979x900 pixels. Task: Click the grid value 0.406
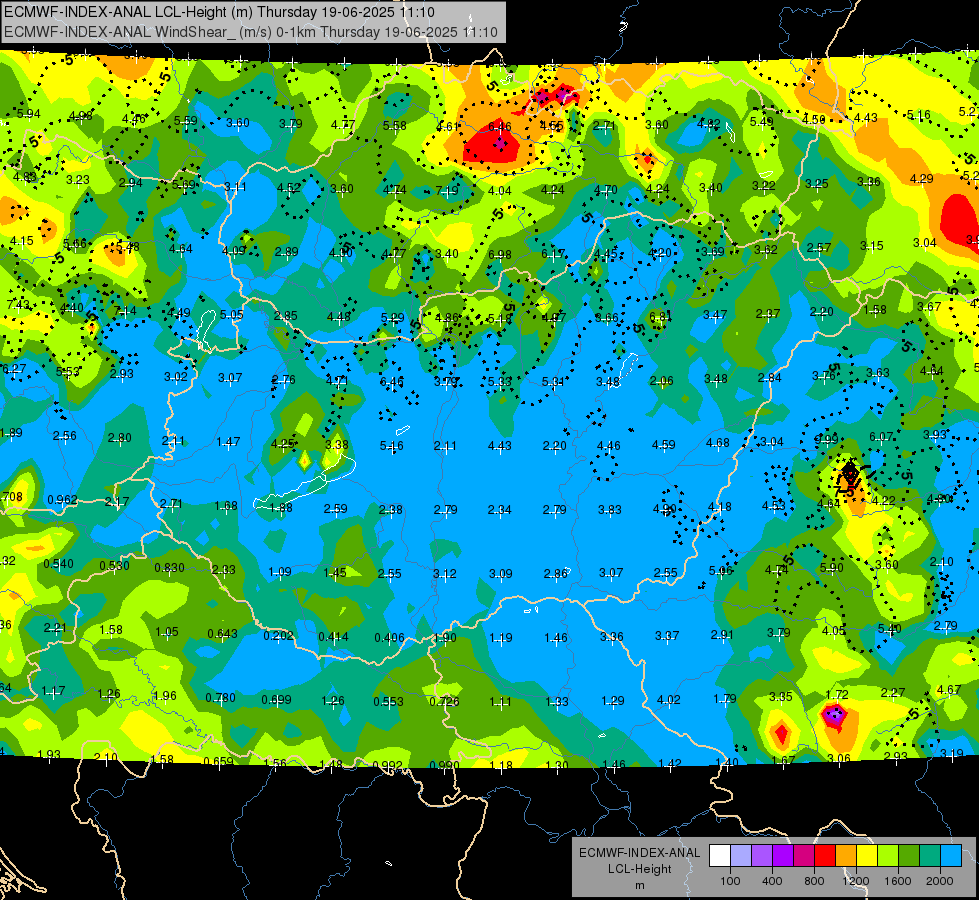coord(389,638)
